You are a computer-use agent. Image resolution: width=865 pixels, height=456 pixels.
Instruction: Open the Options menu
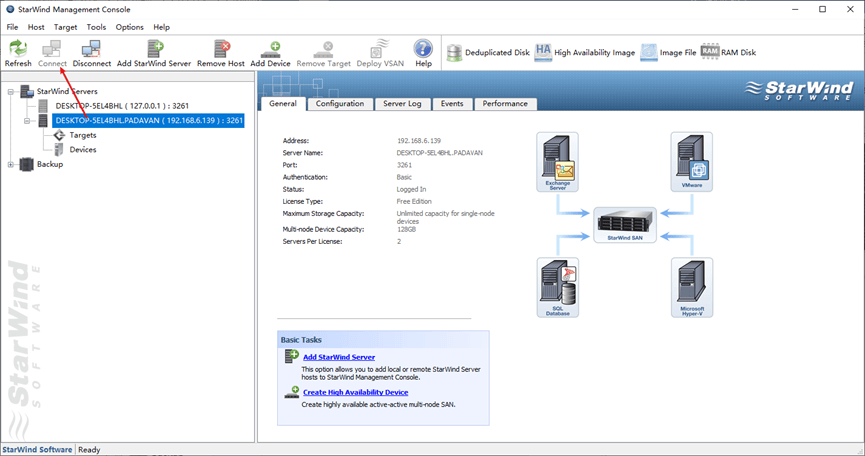pos(130,27)
